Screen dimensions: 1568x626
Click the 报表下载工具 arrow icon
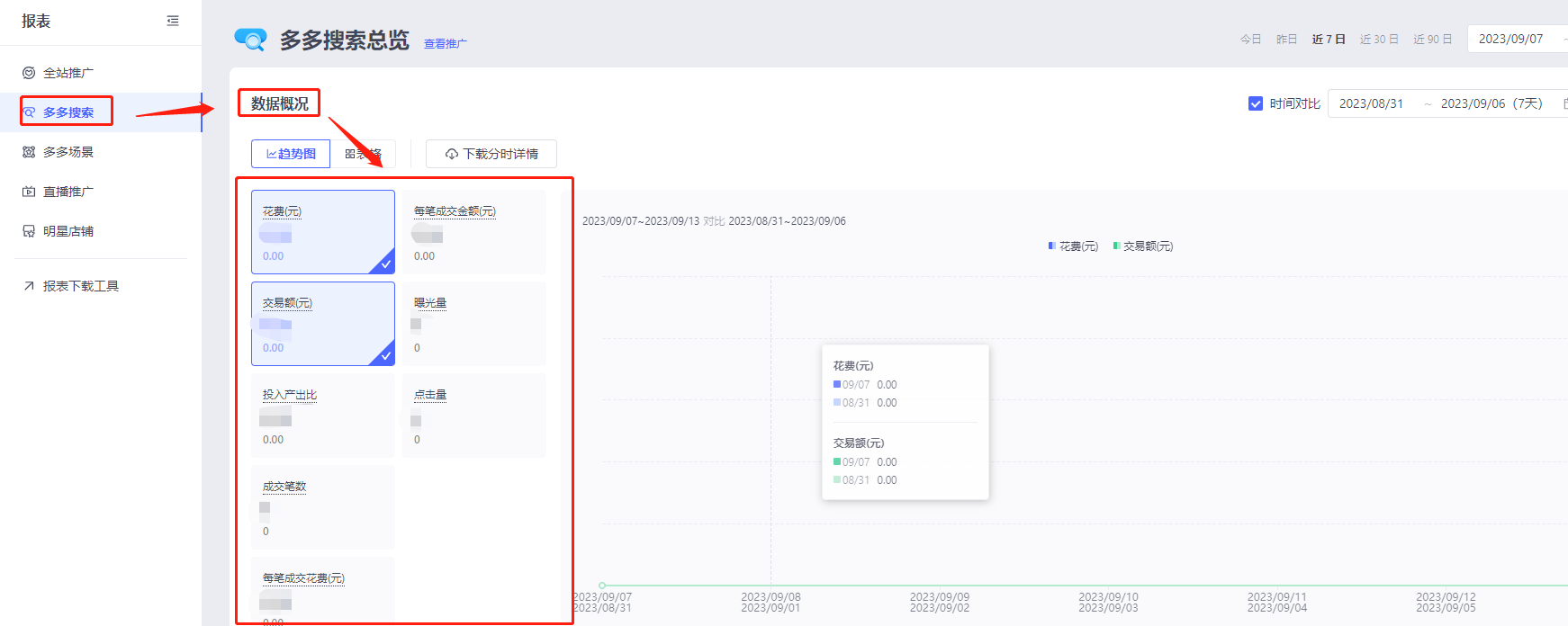(29, 286)
